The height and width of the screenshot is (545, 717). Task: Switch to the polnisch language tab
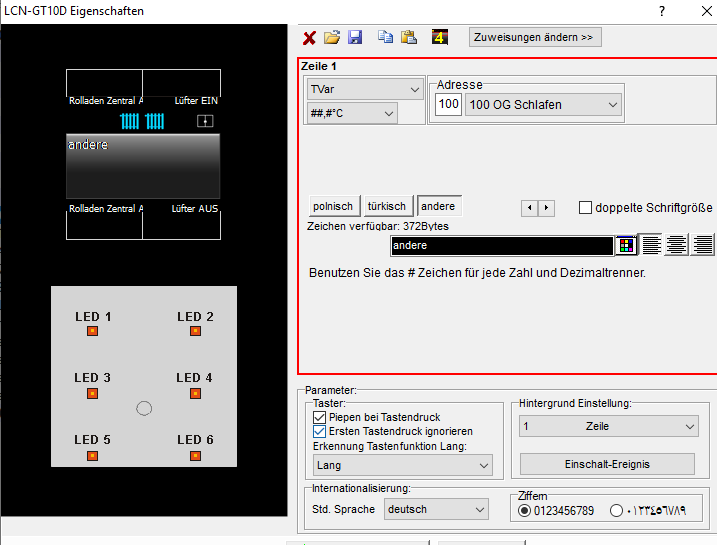click(x=333, y=206)
